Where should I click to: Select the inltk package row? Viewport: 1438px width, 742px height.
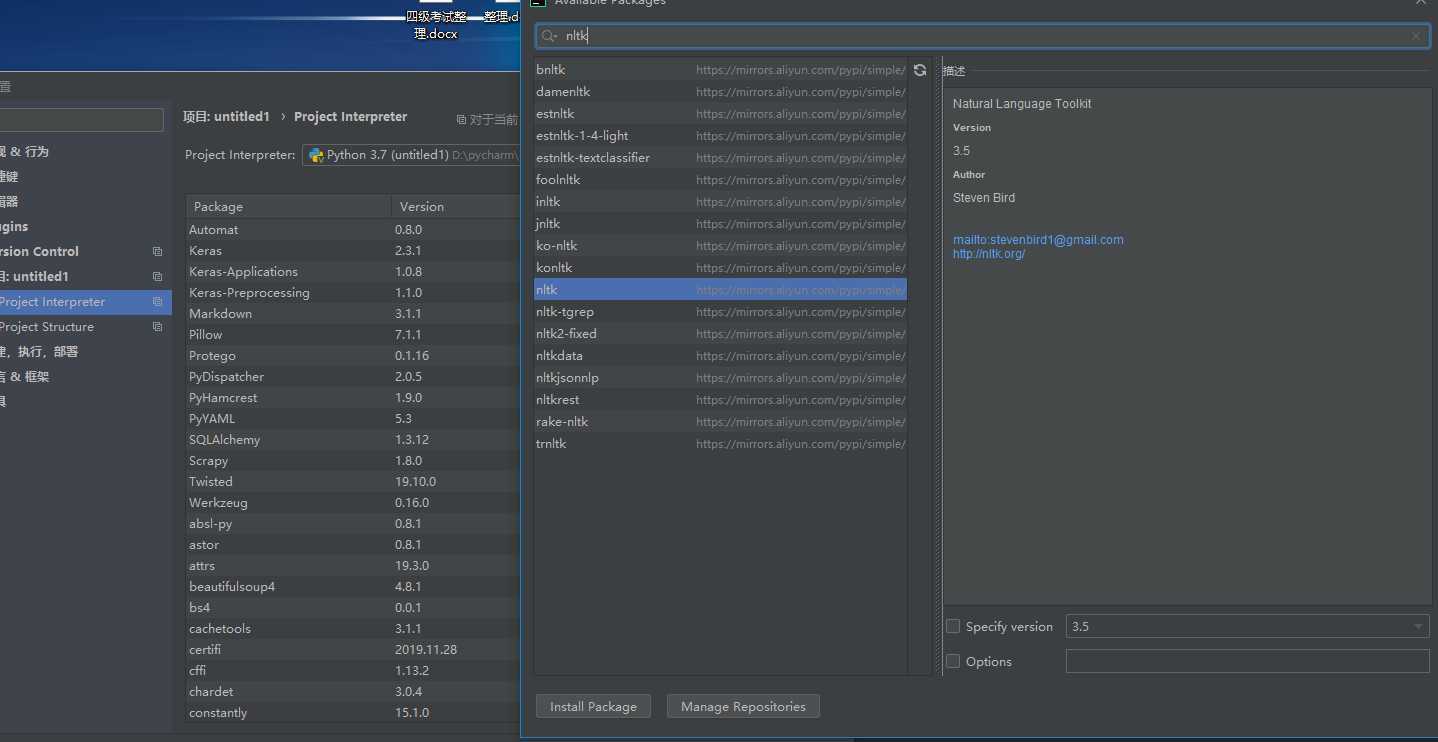[x=720, y=202]
